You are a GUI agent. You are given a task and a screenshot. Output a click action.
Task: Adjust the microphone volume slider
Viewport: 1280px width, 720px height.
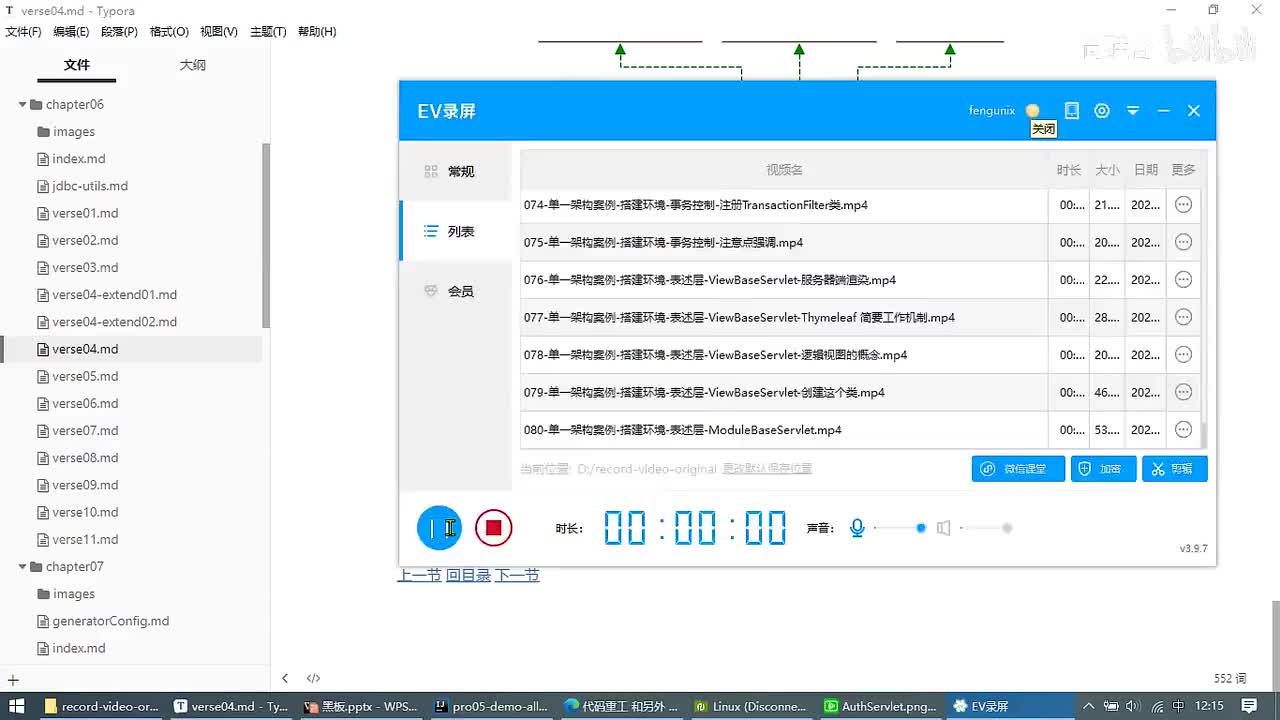(x=898, y=528)
